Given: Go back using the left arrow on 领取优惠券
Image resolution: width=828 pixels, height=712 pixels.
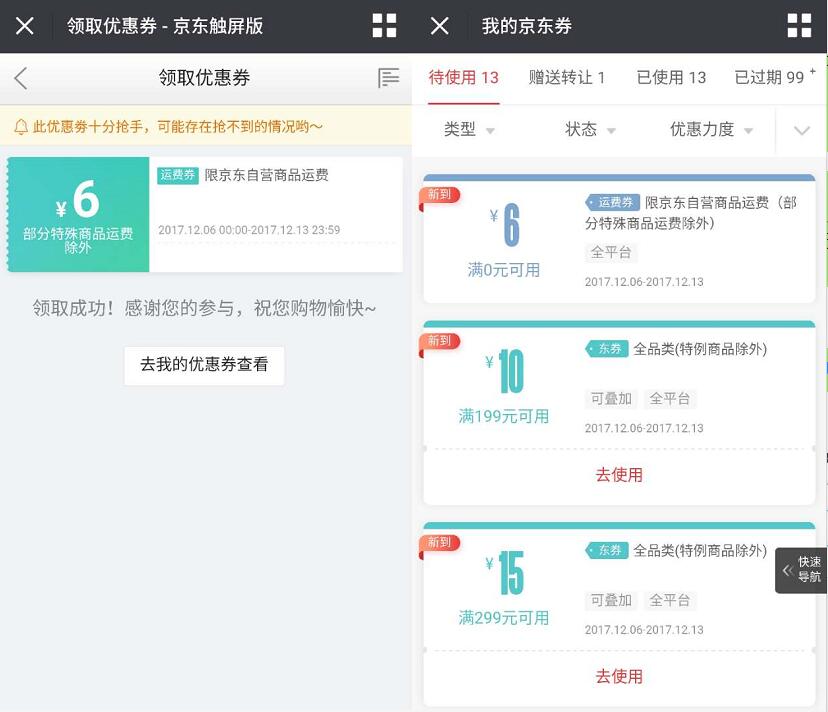Looking at the screenshot, I should [x=21, y=78].
